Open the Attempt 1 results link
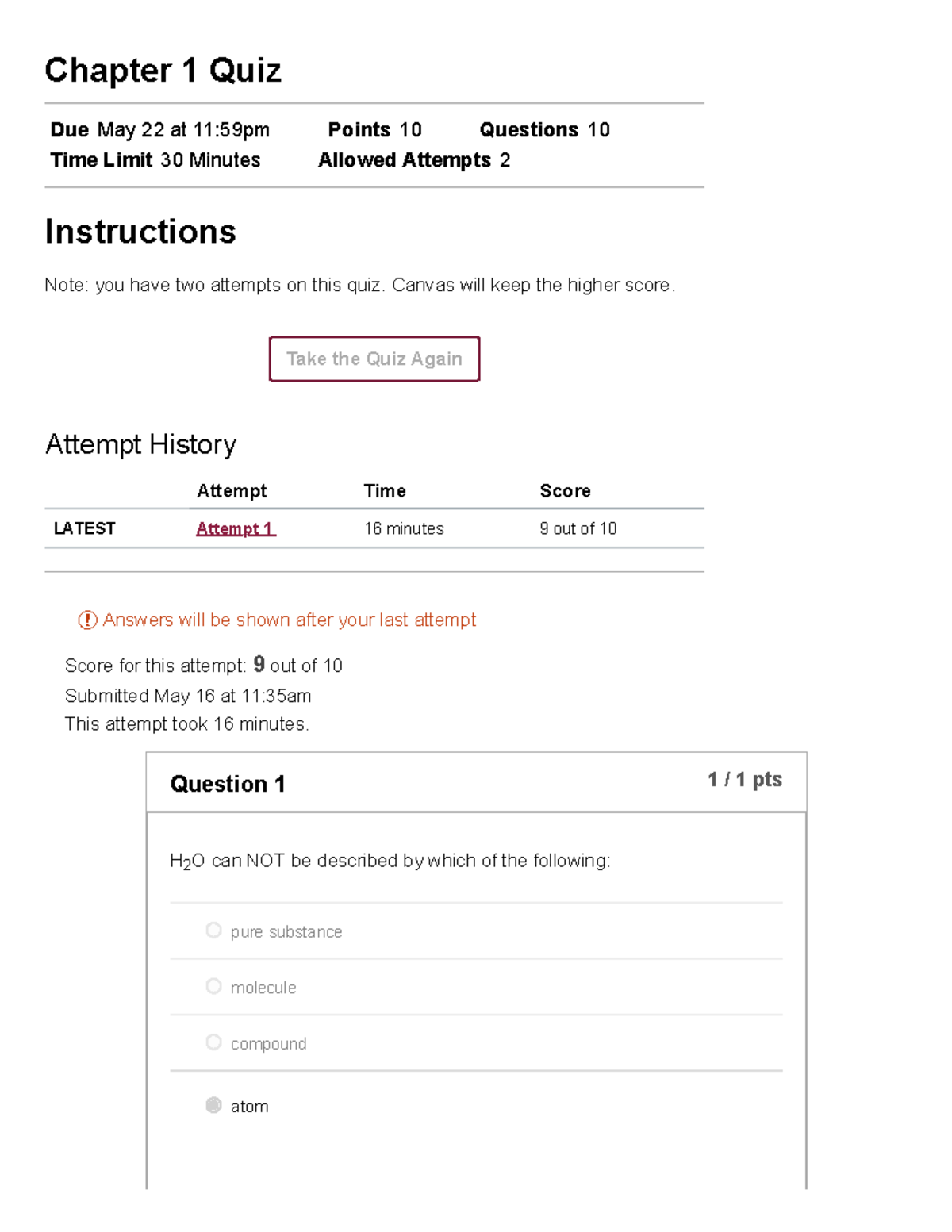This screenshot has height=1232, width=952. click(236, 528)
